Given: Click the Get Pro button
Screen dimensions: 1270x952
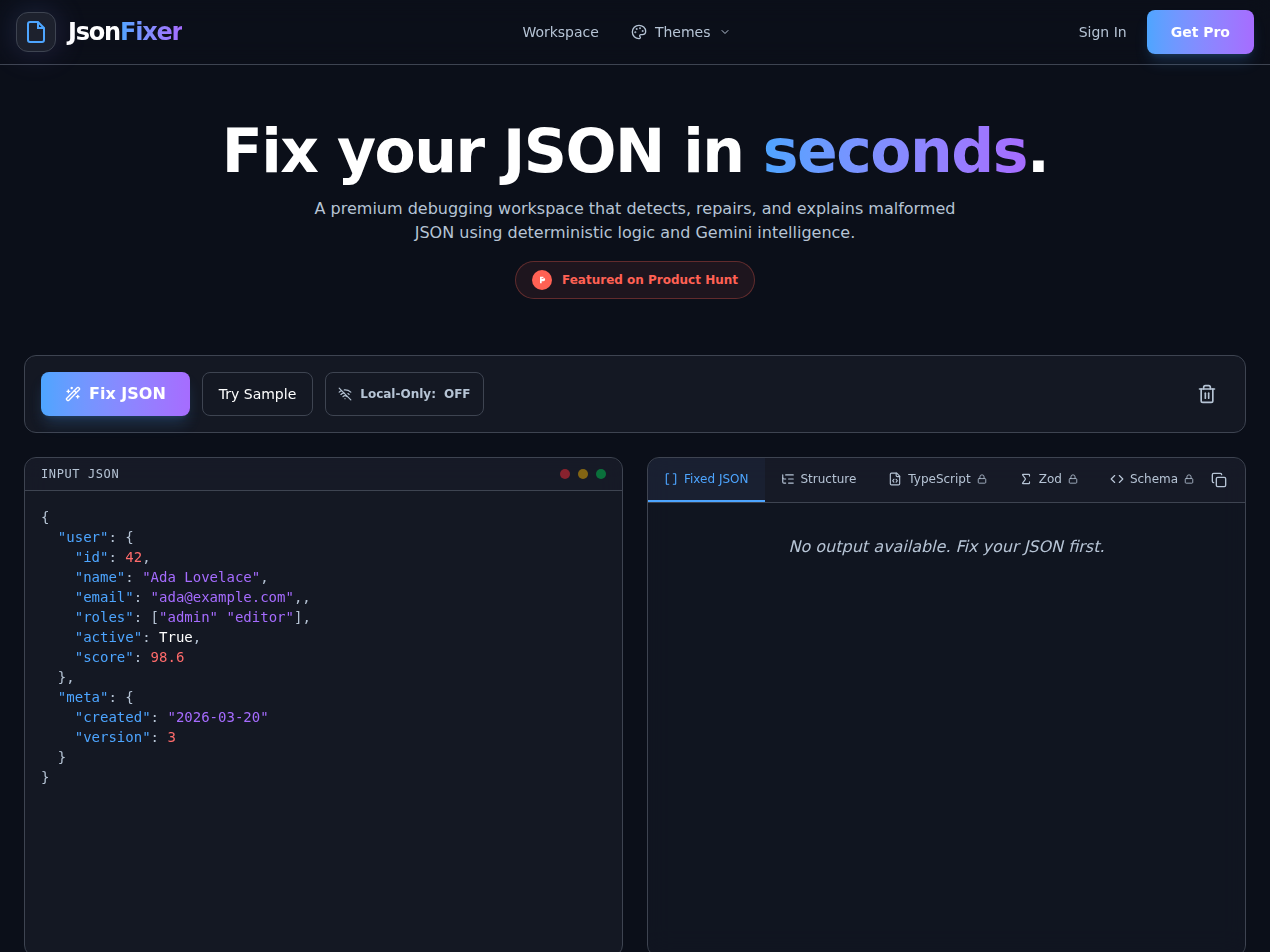Looking at the screenshot, I should point(1200,31).
